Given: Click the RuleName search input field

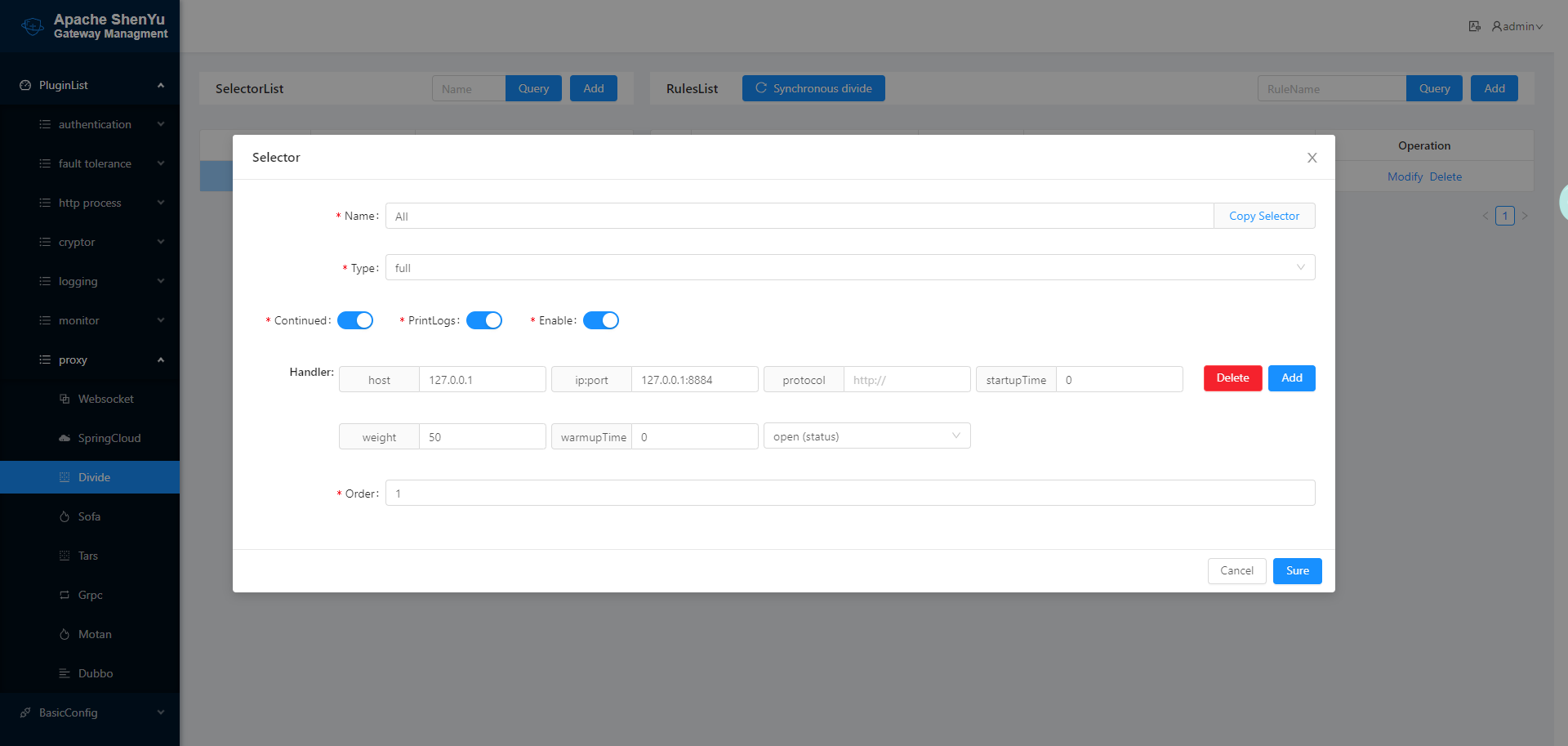Looking at the screenshot, I should click(x=1331, y=88).
